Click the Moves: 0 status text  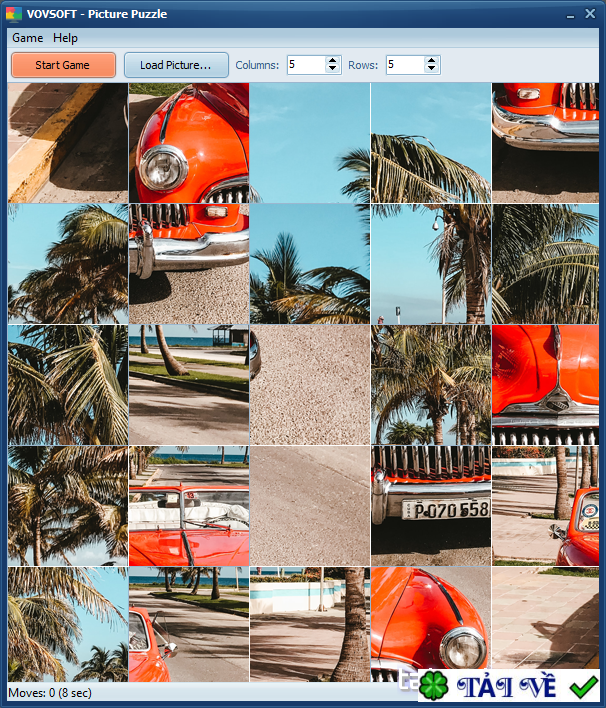click(50, 693)
